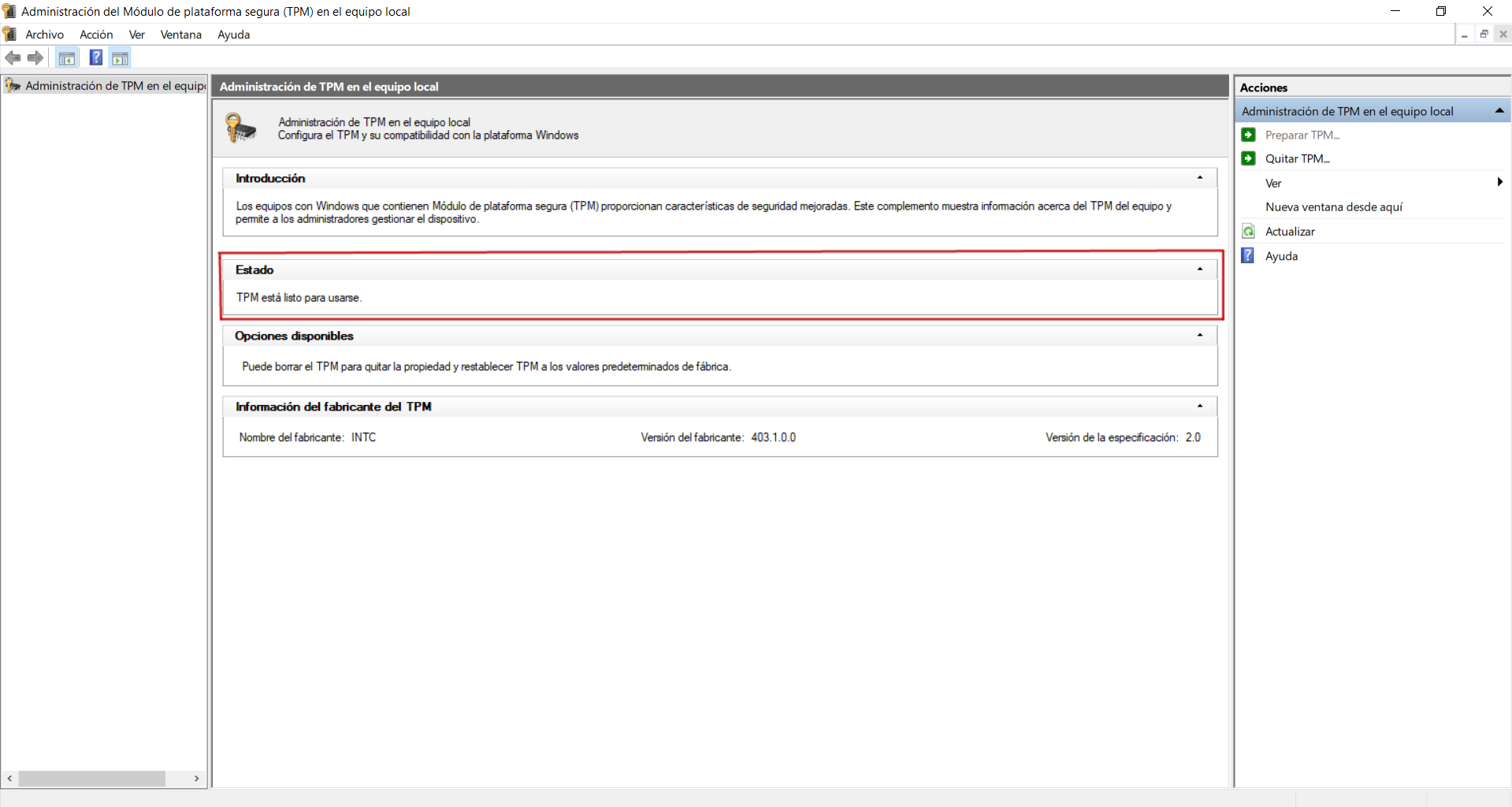
Task: Collapse the Estado section
Action: 1200,270
